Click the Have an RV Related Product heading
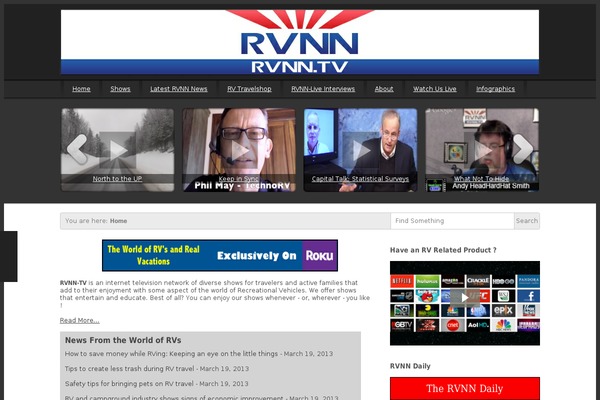The height and width of the screenshot is (400, 600). (x=443, y=250)
